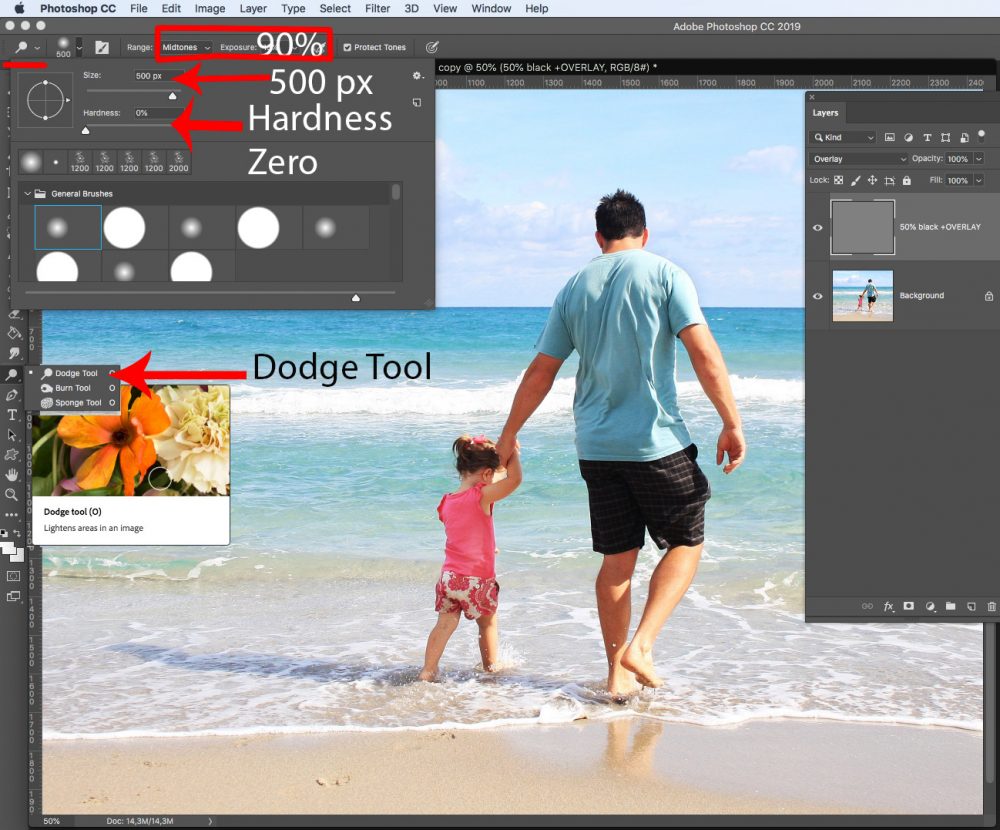1000x830 pixels.
Task: Add a layer mask in Layers panel
Action: click(x=909, y=606)
